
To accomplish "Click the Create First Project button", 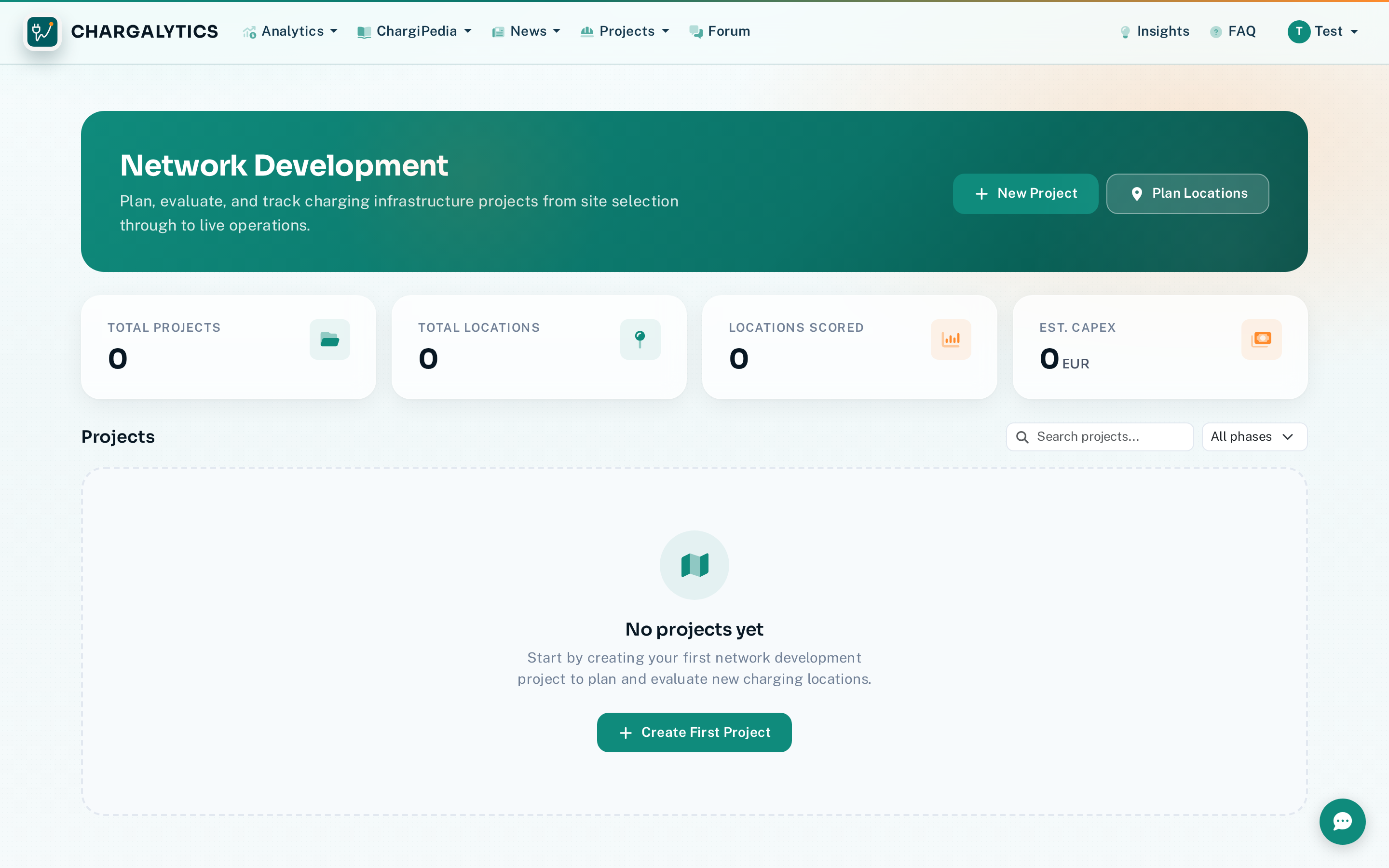I will (x=694, y=732).
